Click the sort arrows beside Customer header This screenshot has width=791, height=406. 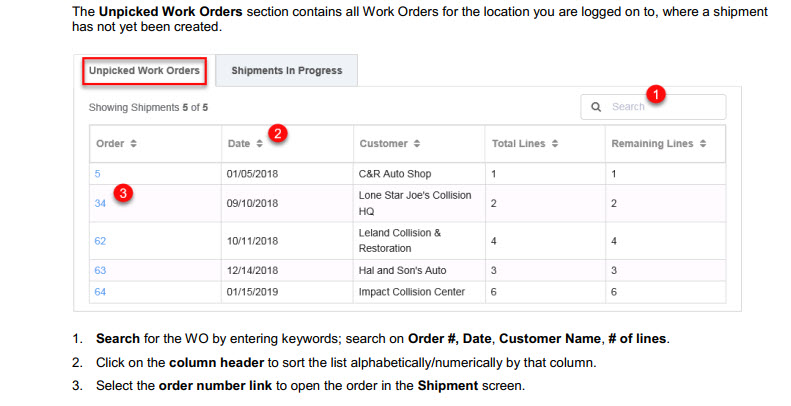(416, 144)
